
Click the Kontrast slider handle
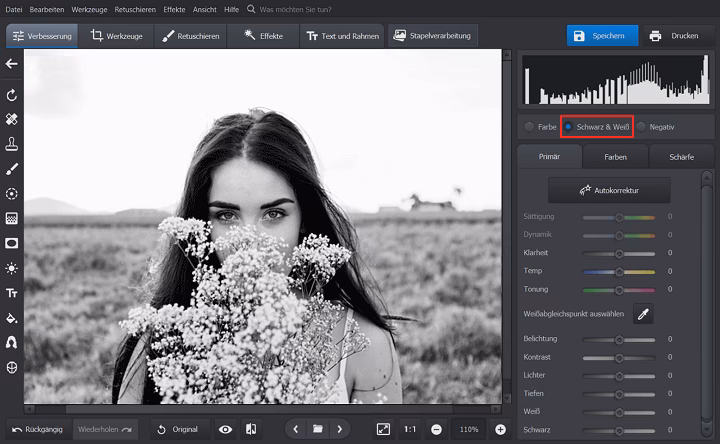[x=619, y=356]
